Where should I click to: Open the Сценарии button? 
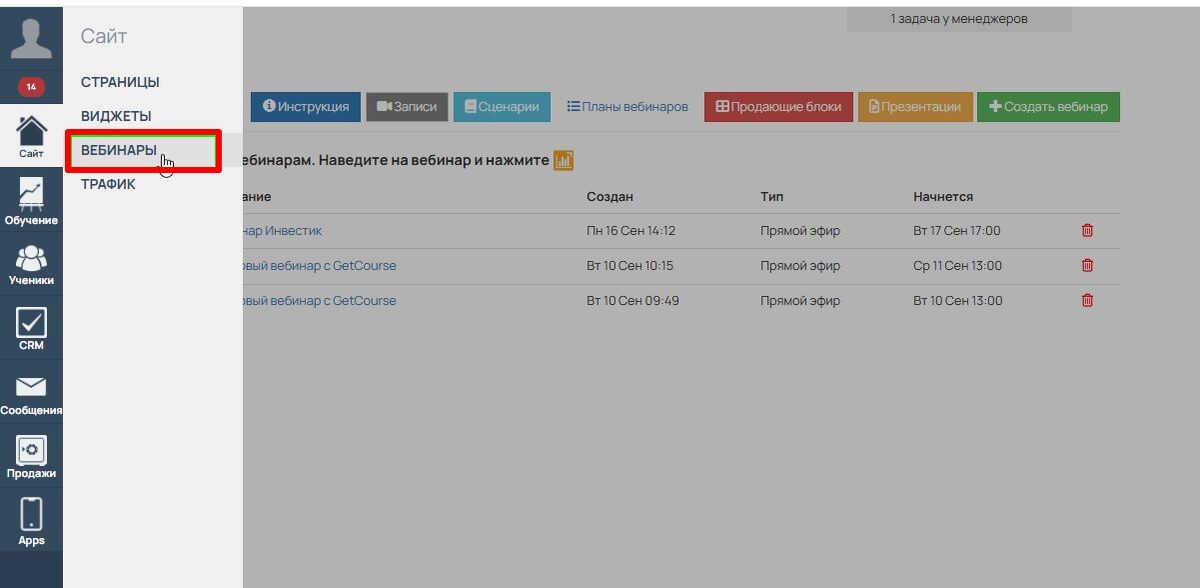click(502, 107)
